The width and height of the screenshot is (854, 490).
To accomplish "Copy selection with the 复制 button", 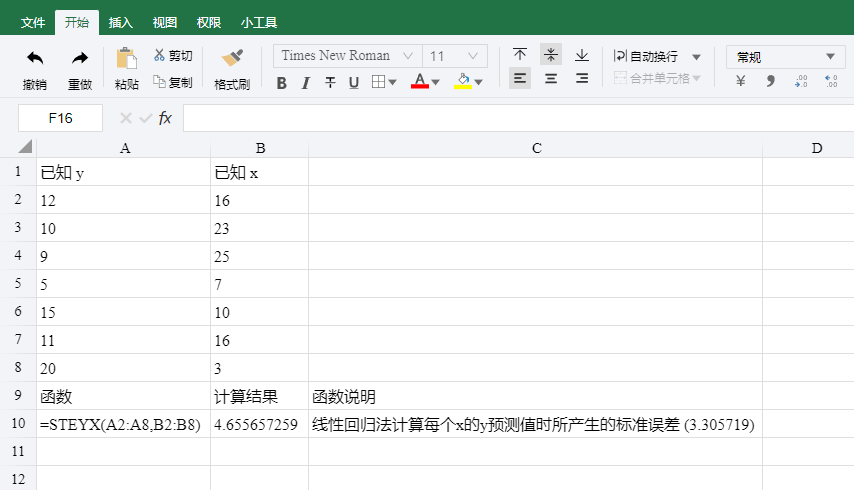I will tap(173, 82).
